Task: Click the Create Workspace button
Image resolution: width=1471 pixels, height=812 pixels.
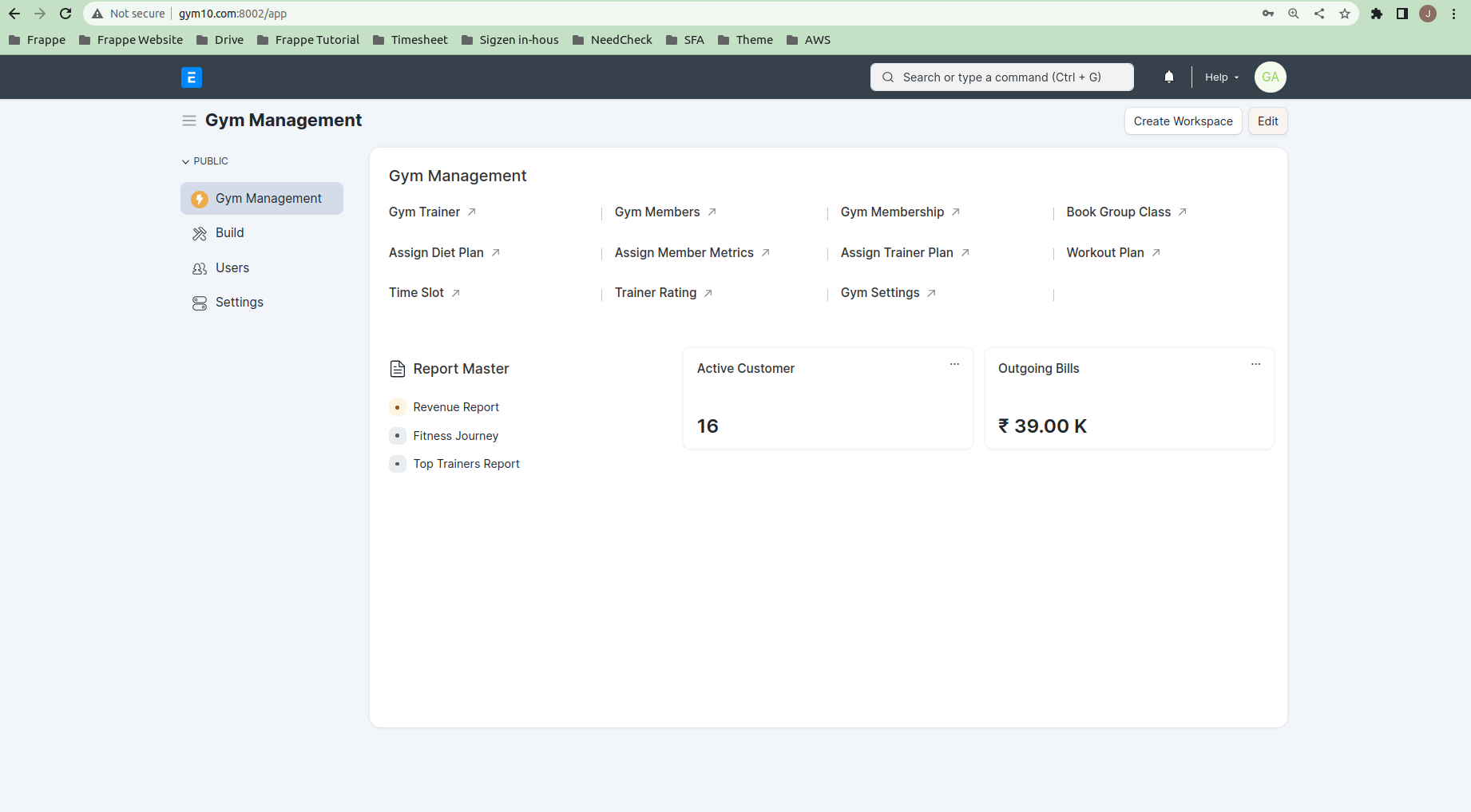Action: [1183, 121]
